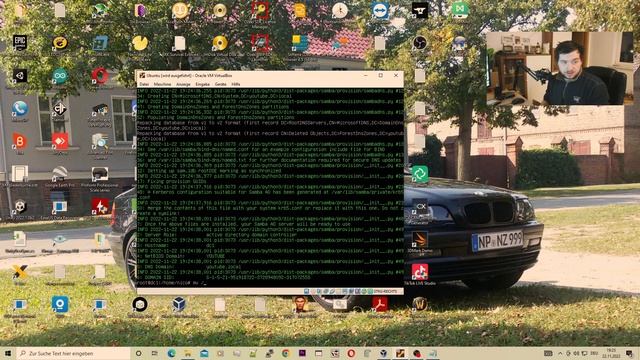The height and width of the screenshot is (360, 640).
Task: Open the notification center in the taskbar
Action: [630, 353]
